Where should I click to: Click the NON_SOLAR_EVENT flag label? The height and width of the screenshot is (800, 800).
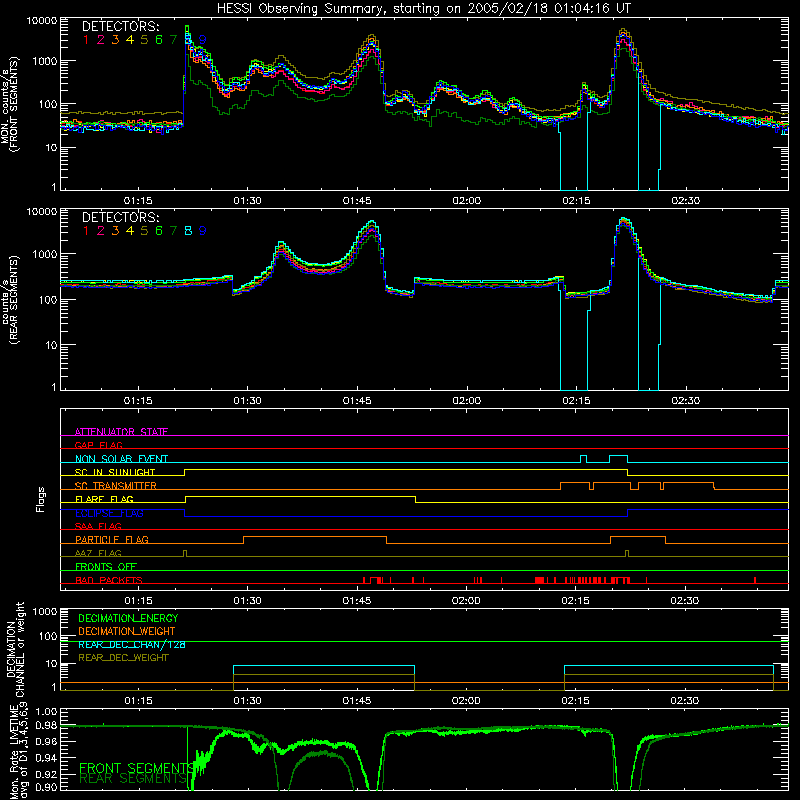121,459
